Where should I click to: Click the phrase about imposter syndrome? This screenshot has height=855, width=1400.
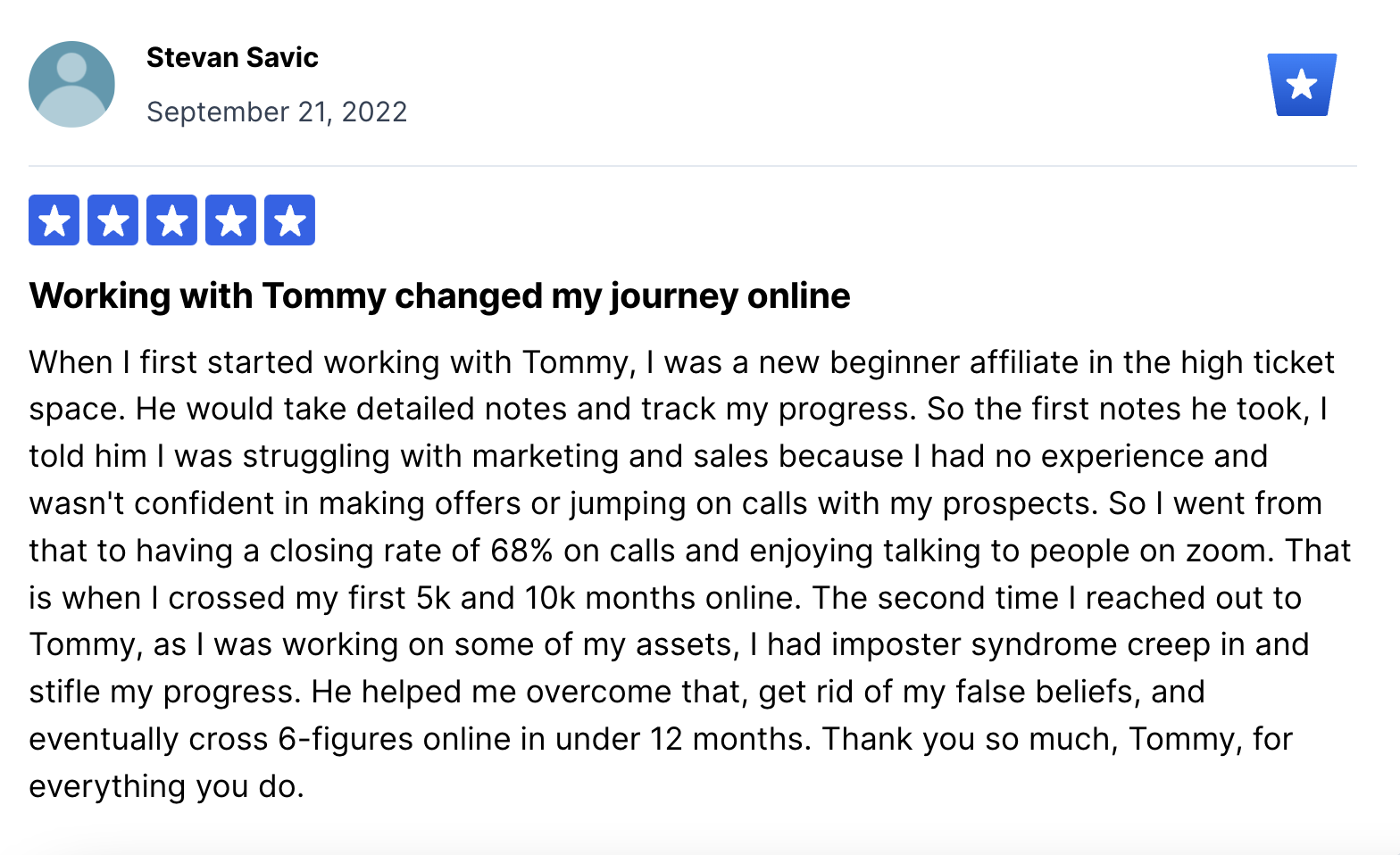click(978, 644)
